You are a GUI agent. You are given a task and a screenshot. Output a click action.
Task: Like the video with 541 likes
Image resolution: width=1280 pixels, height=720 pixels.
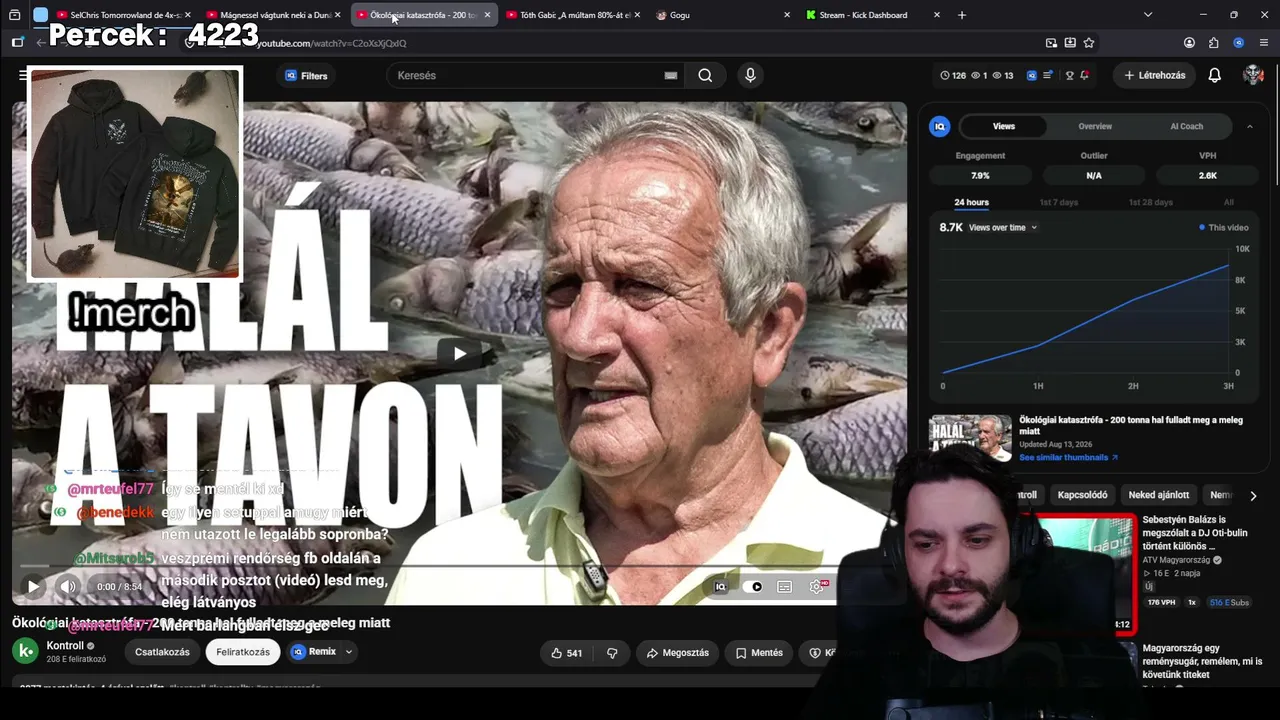566,653
